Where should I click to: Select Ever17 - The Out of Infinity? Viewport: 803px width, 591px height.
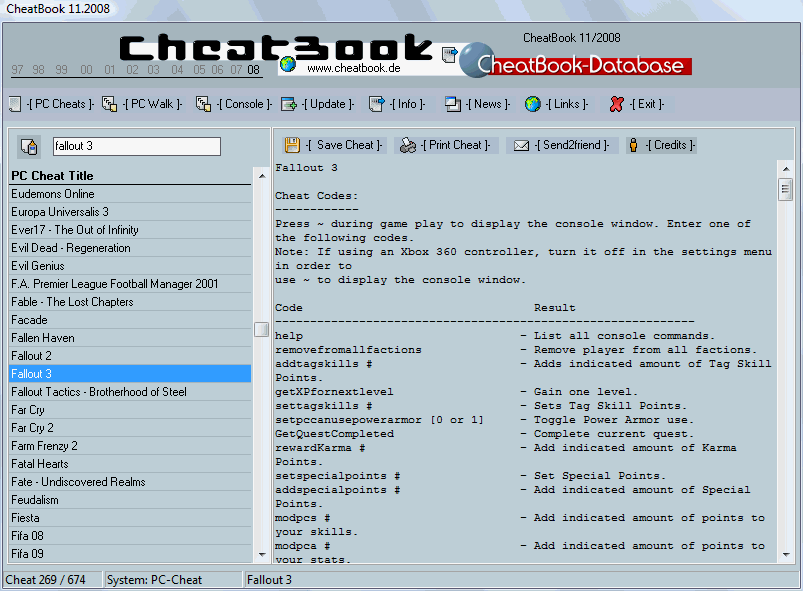pos(130,229)
